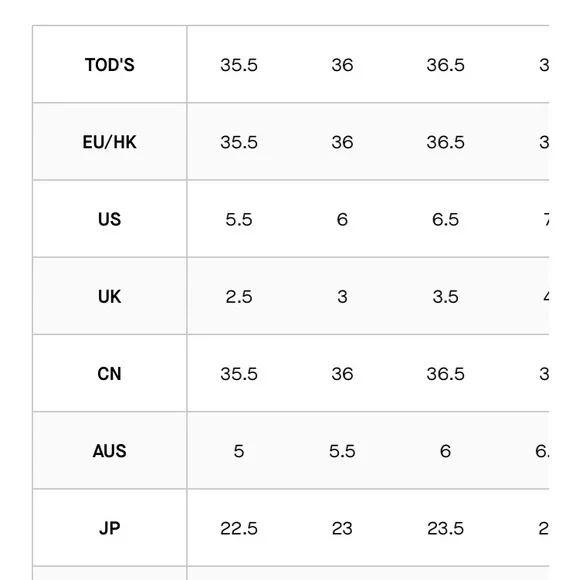
Task: Select JP size 23 cell
Action: tap(342, 529)
